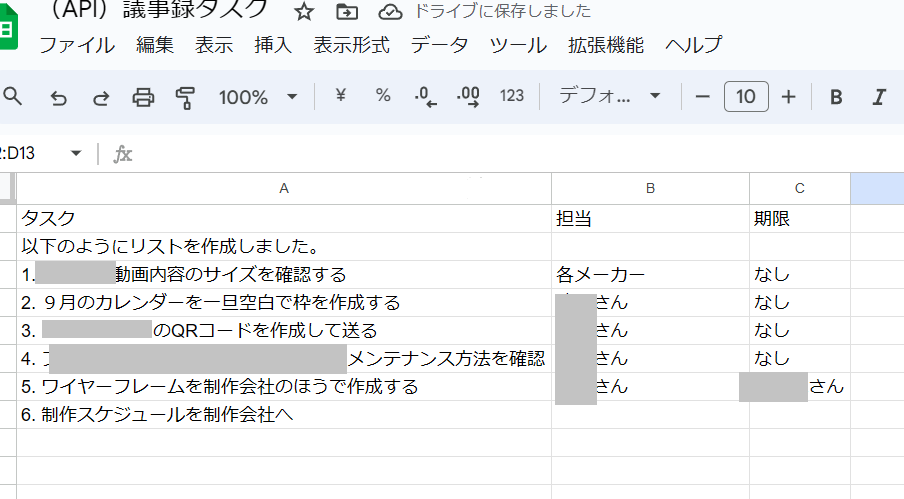Open the 表示 menu
904x499 pixels.
pyautogui.click(x=214, y=45)
